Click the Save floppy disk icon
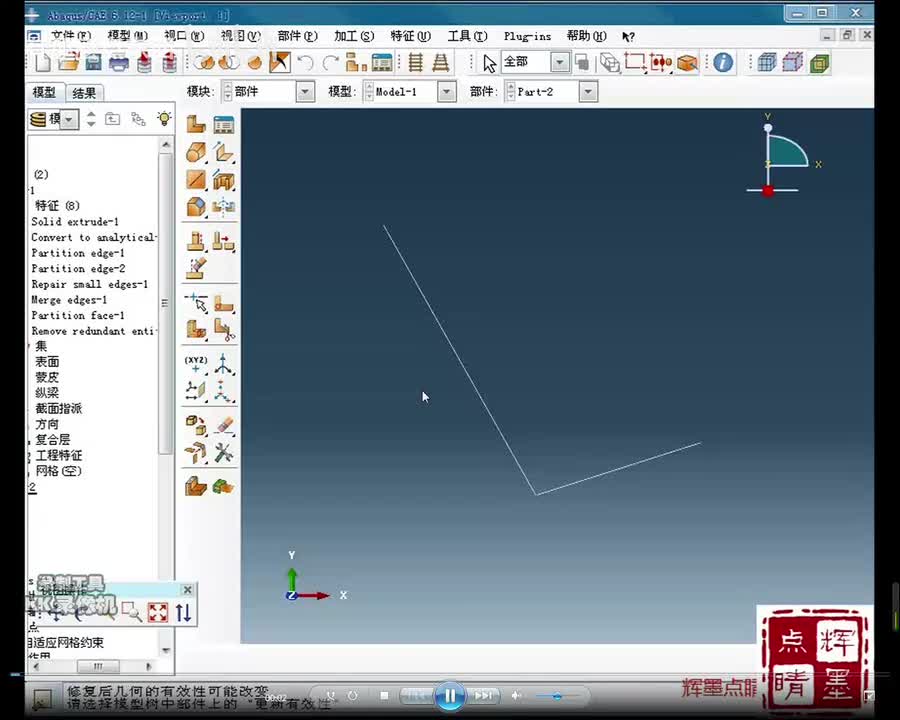This screenshot has height=720, width=900. [94, 62]
